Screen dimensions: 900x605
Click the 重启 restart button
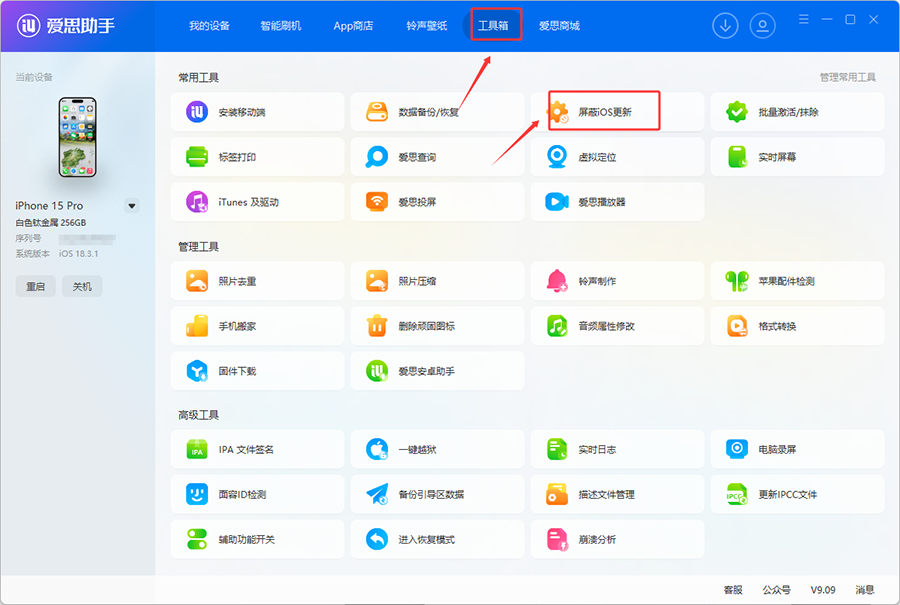[35, 286]
